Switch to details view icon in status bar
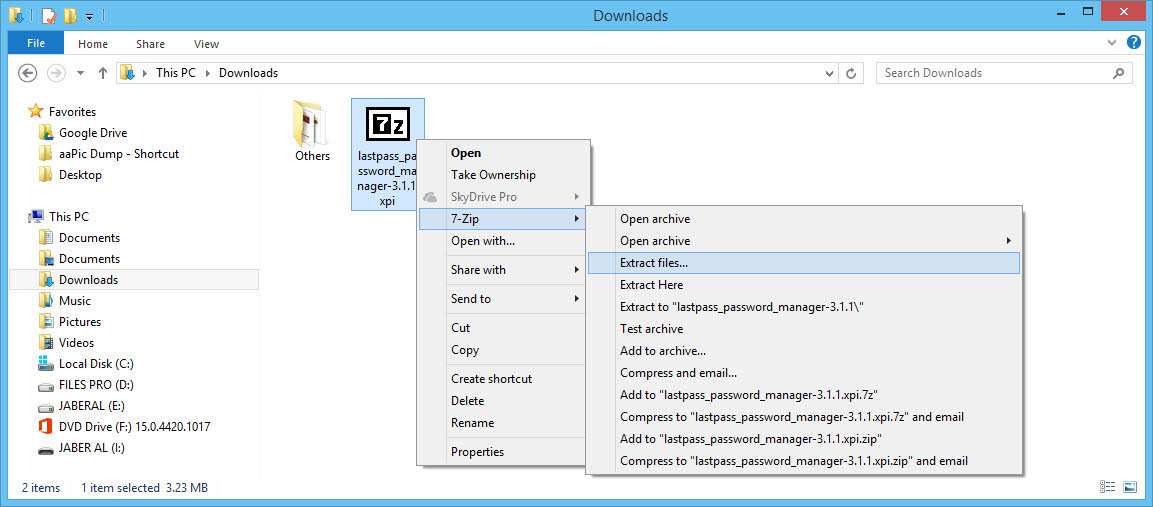 [1106, 487]
